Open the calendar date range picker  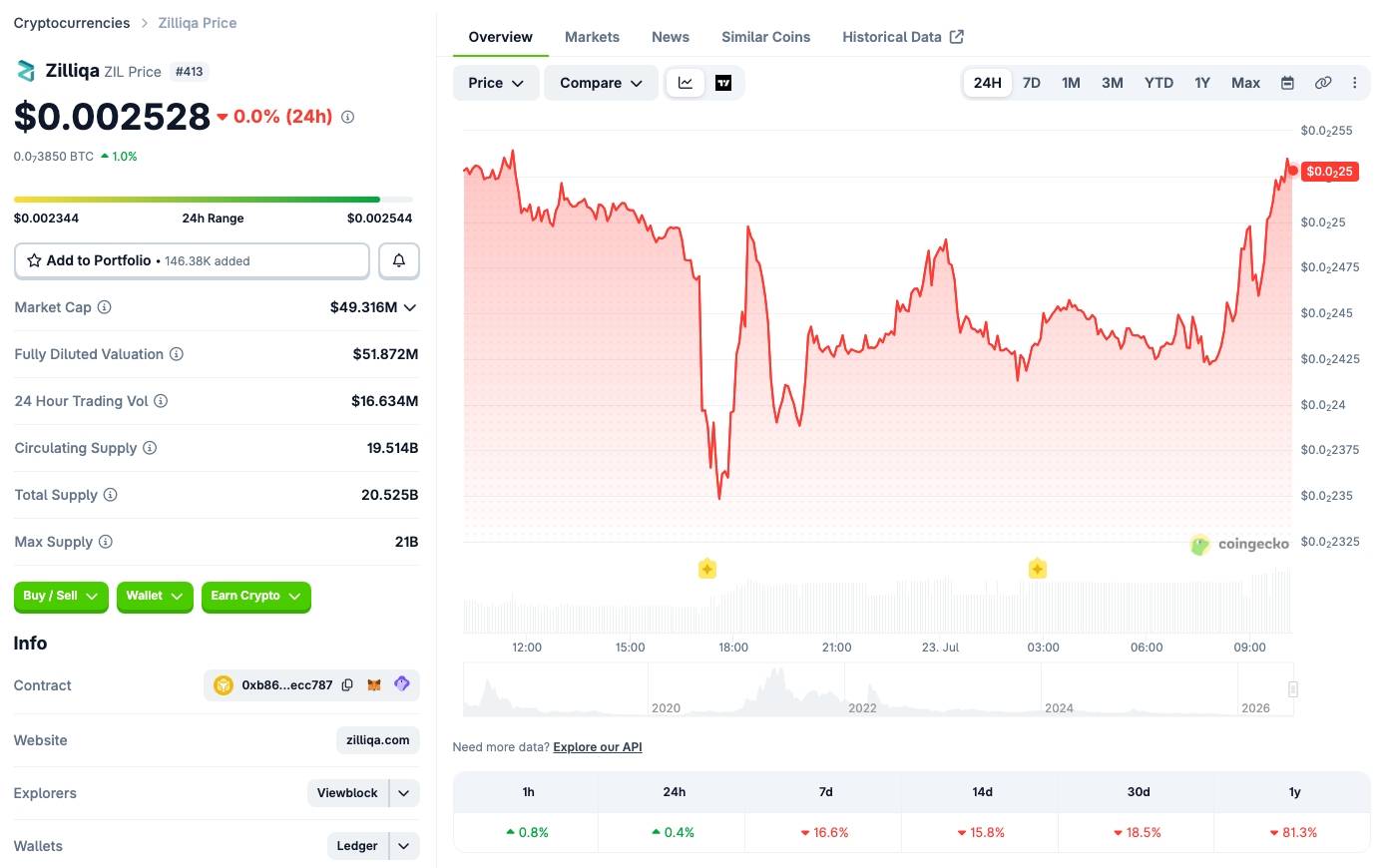(x=1287, y=83)
